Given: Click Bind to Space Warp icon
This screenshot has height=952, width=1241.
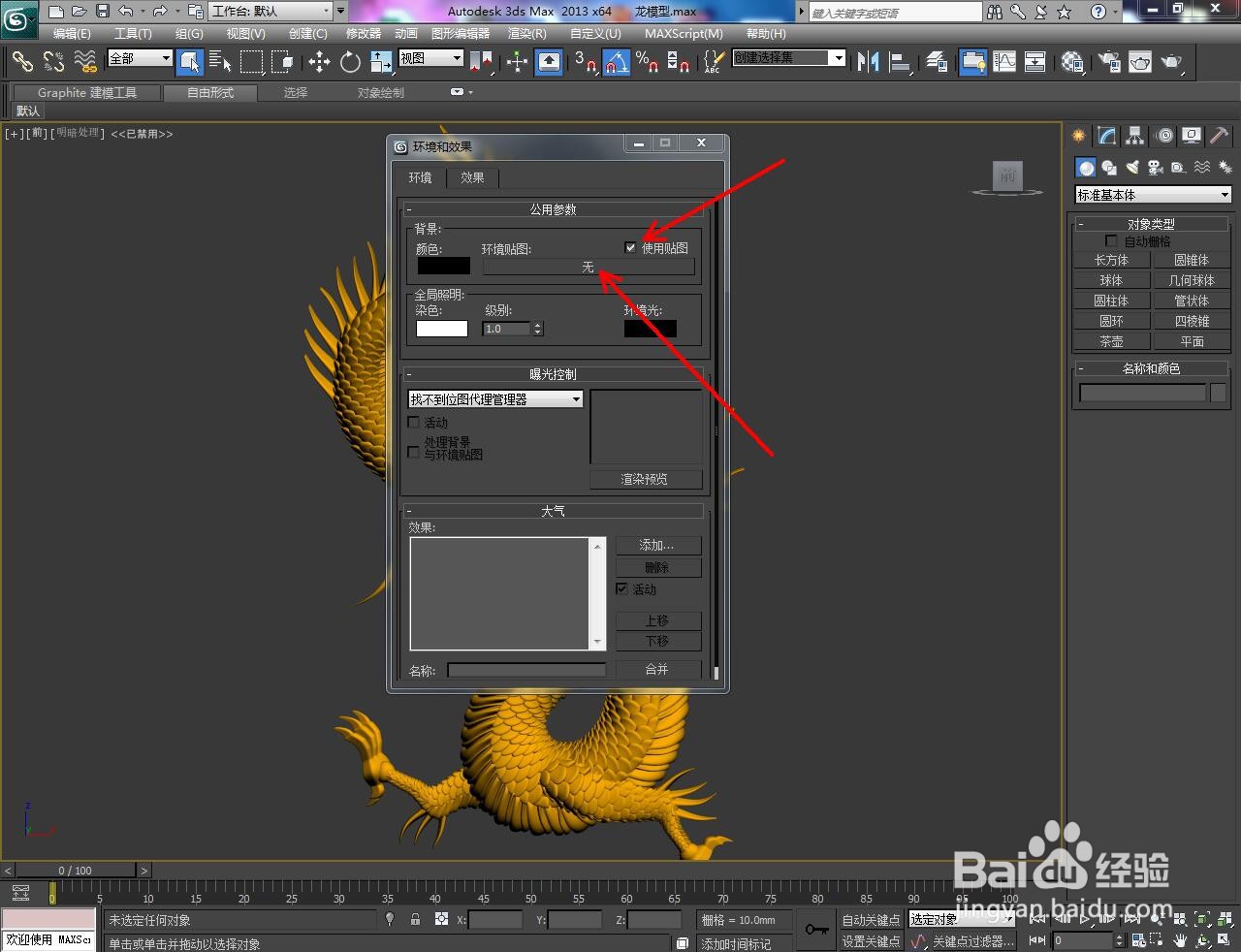Looking at the screenshot, I should pyautogui.click(x=85, y=62).
